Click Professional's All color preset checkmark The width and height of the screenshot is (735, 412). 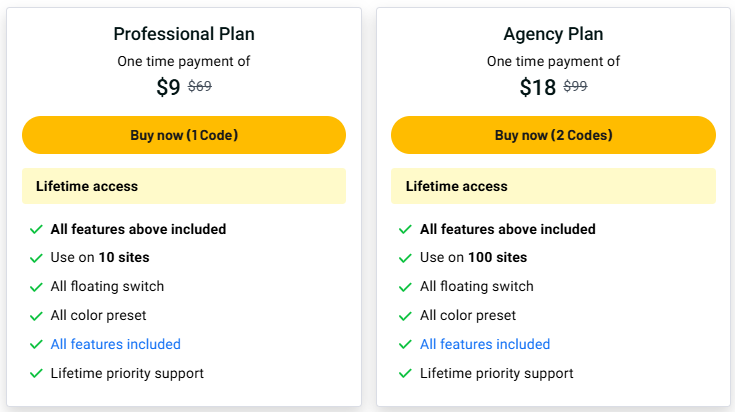36,316
